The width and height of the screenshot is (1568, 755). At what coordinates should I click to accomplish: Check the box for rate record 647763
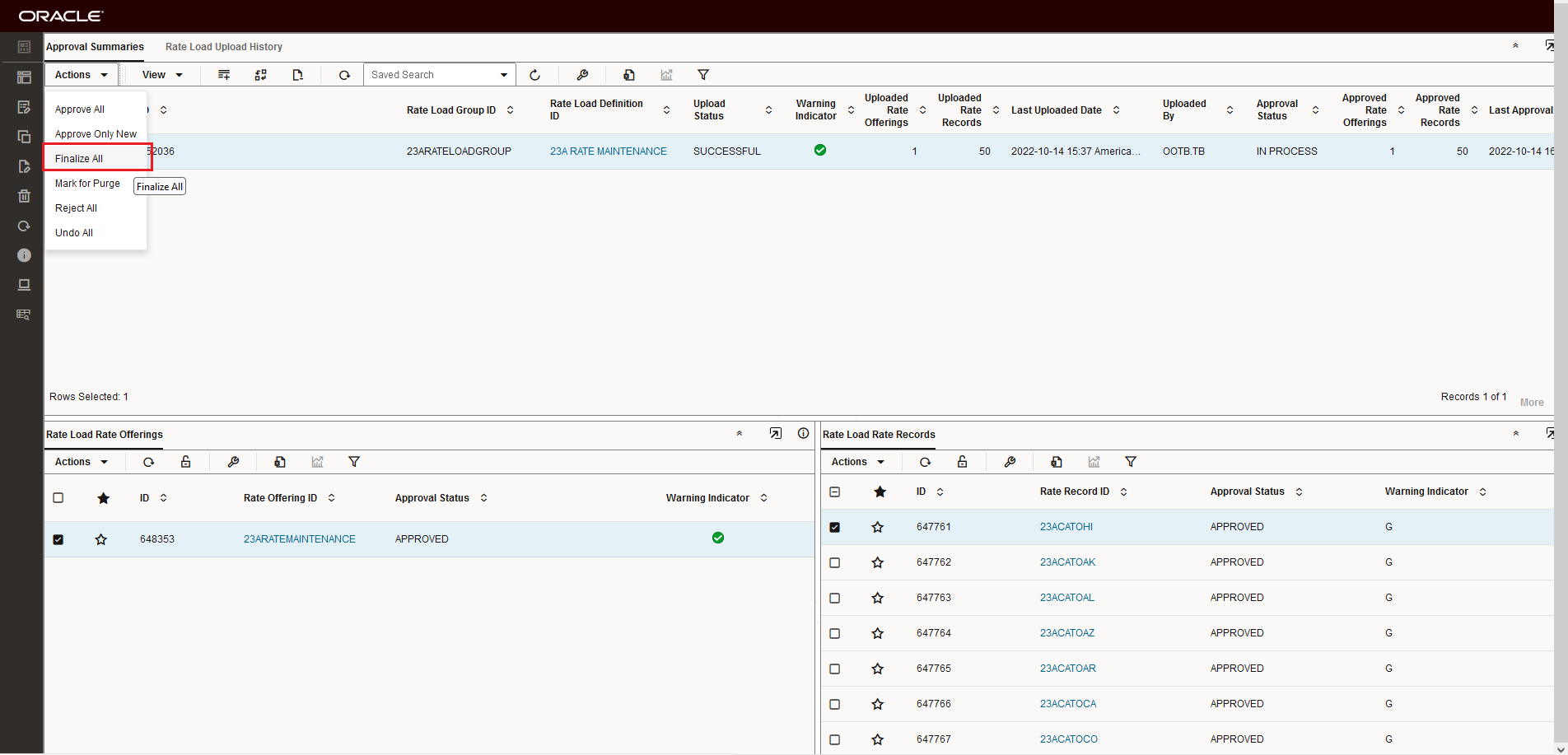coord(835,598)
